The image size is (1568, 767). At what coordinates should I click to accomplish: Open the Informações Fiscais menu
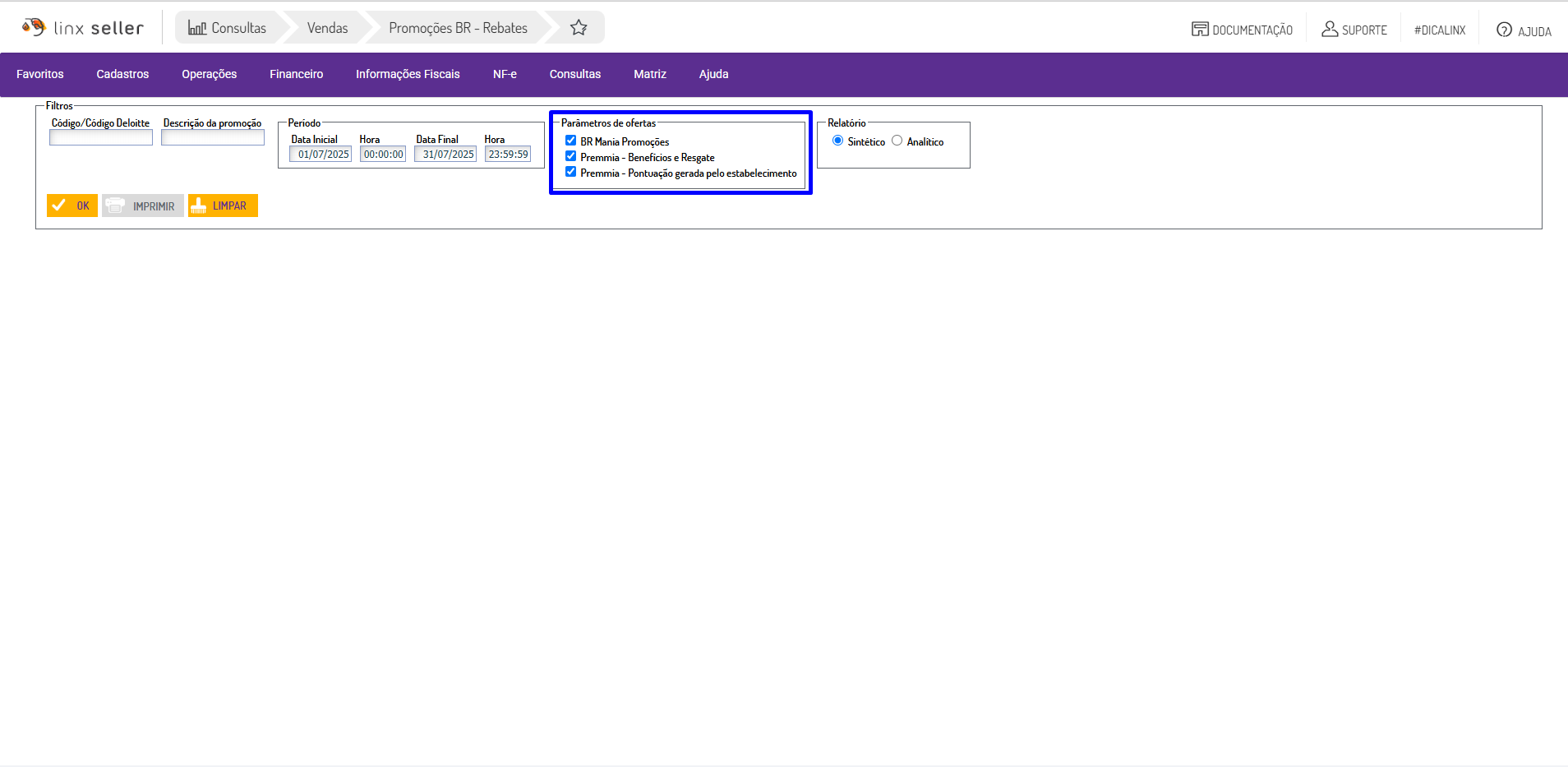coord(408,74)
